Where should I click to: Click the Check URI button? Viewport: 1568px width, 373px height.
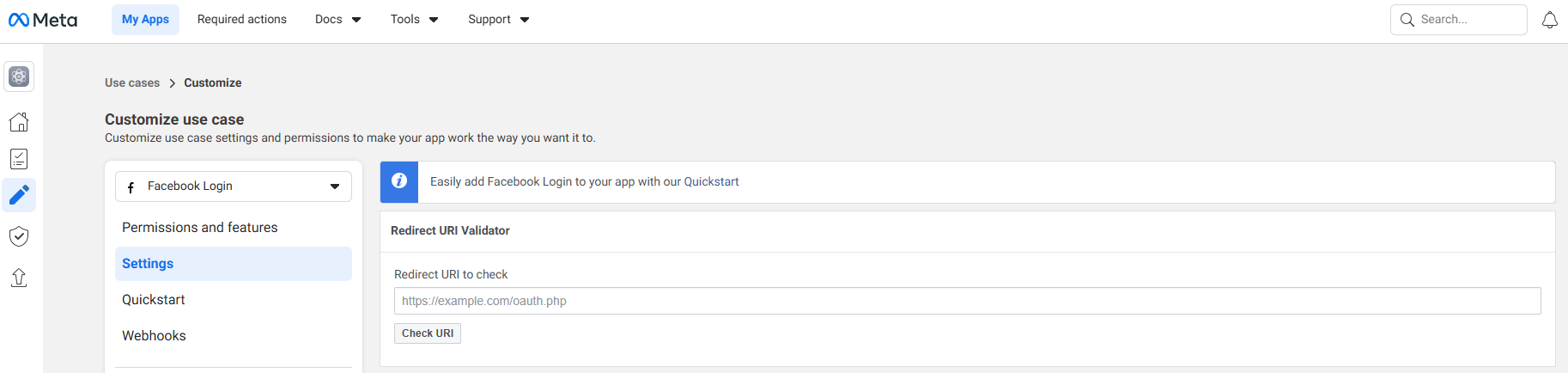pos(428,333)
